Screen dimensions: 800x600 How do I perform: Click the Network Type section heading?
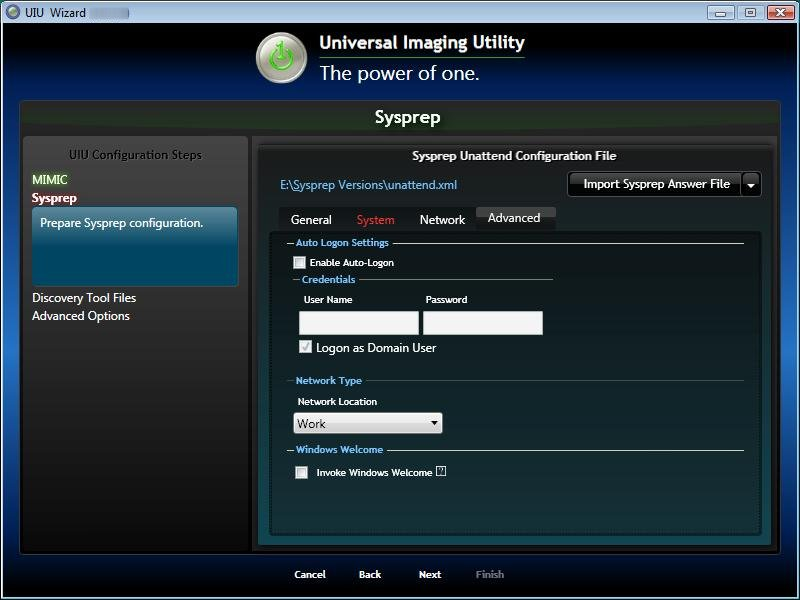[x=329, y=381]
